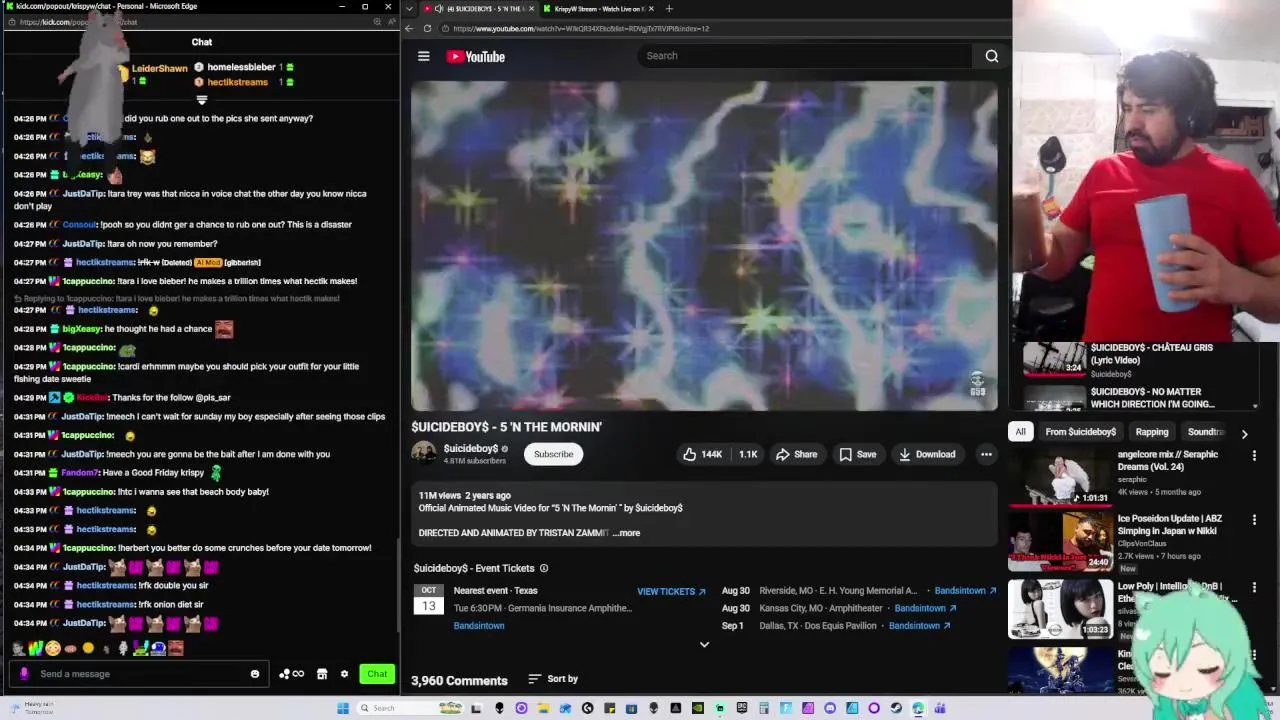Image resolution: width=1280 pixels, height=720 pixels.
Task: Download the video
Action: [927, 454]
